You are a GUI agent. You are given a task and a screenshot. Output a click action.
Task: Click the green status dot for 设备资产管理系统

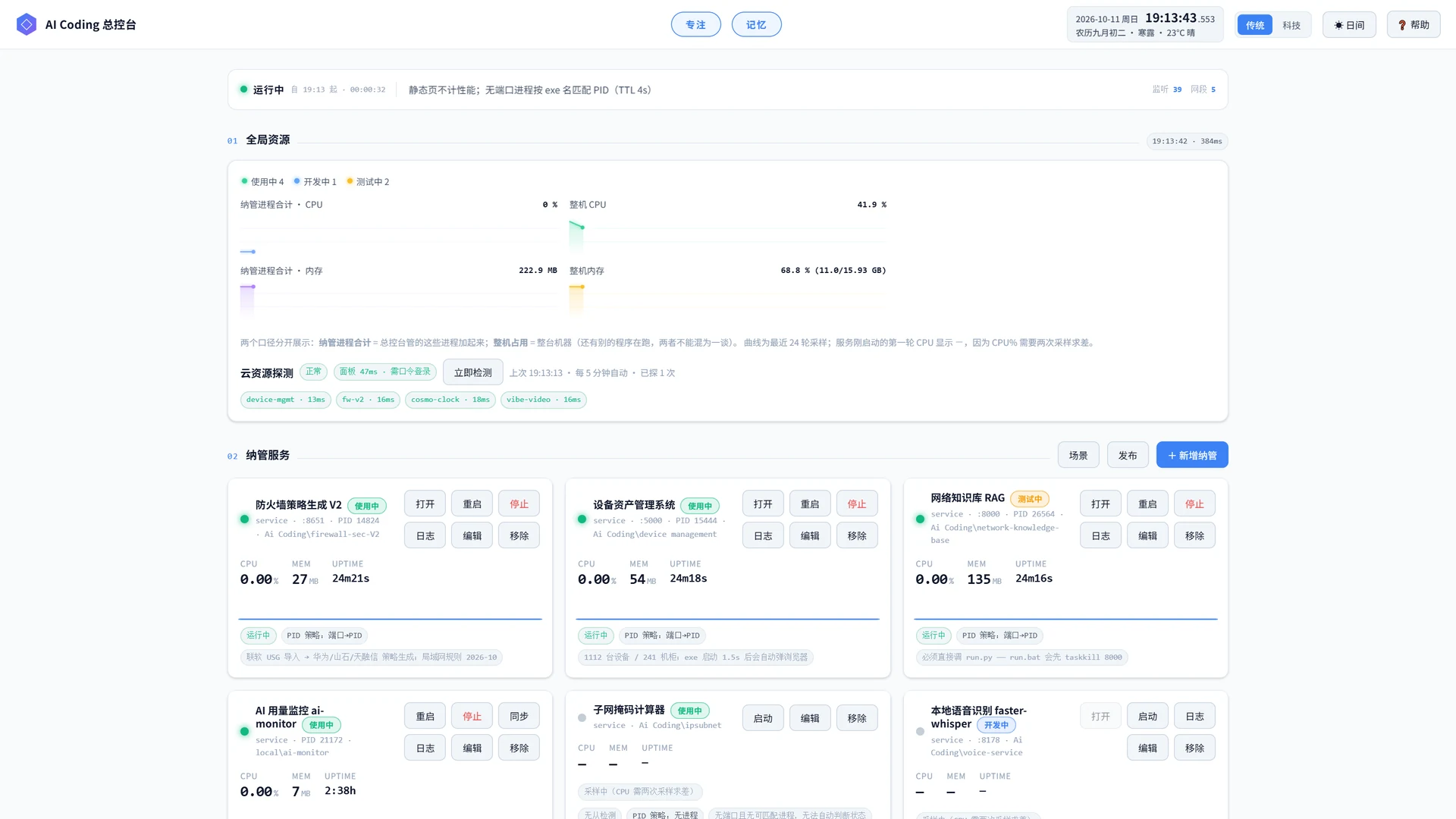[582, 519]
